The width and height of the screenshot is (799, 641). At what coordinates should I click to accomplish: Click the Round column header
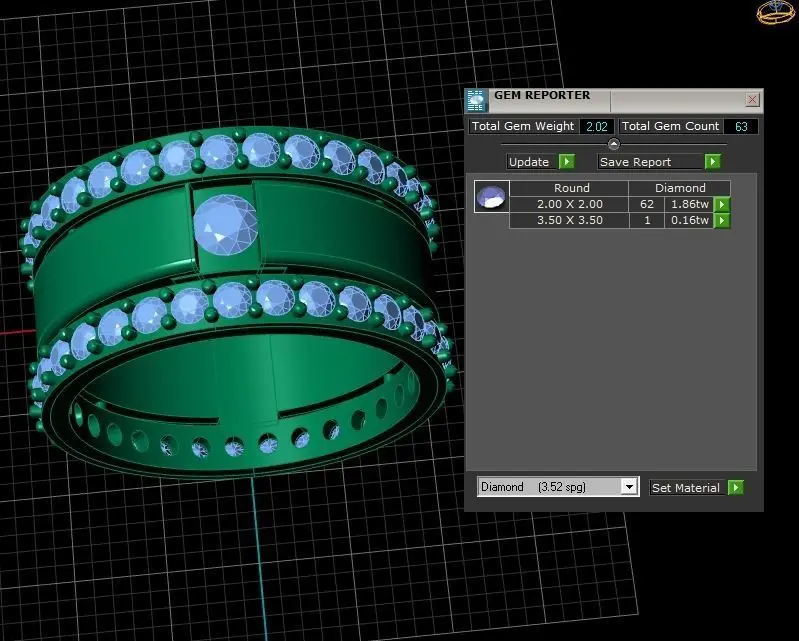[x=569, y=188]
